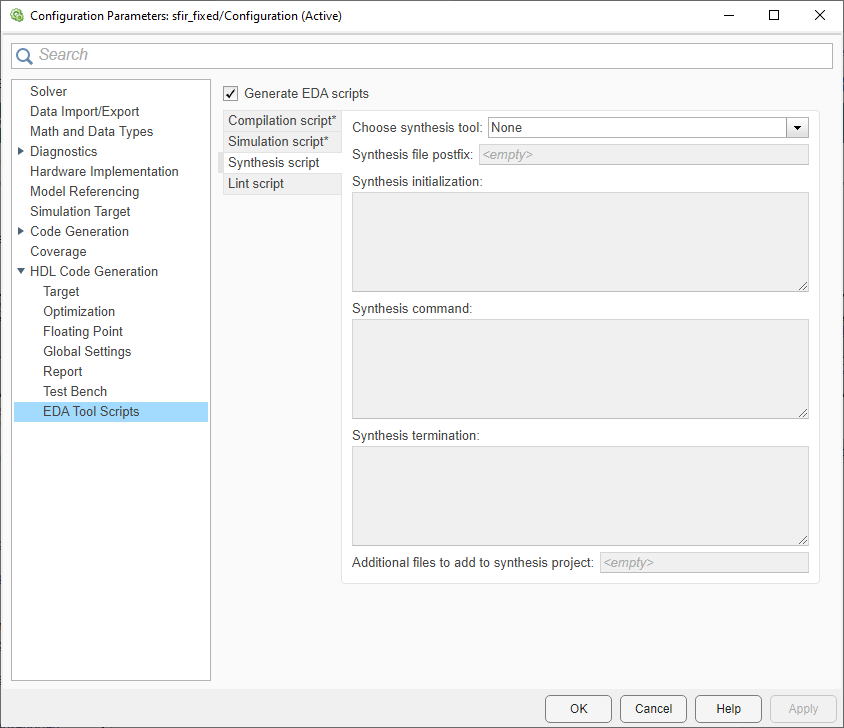Image resolution: width=844 pixels, height=728 pixels.
Task: Click the Simulink icon in the title bar
Action: click(15, 16)
